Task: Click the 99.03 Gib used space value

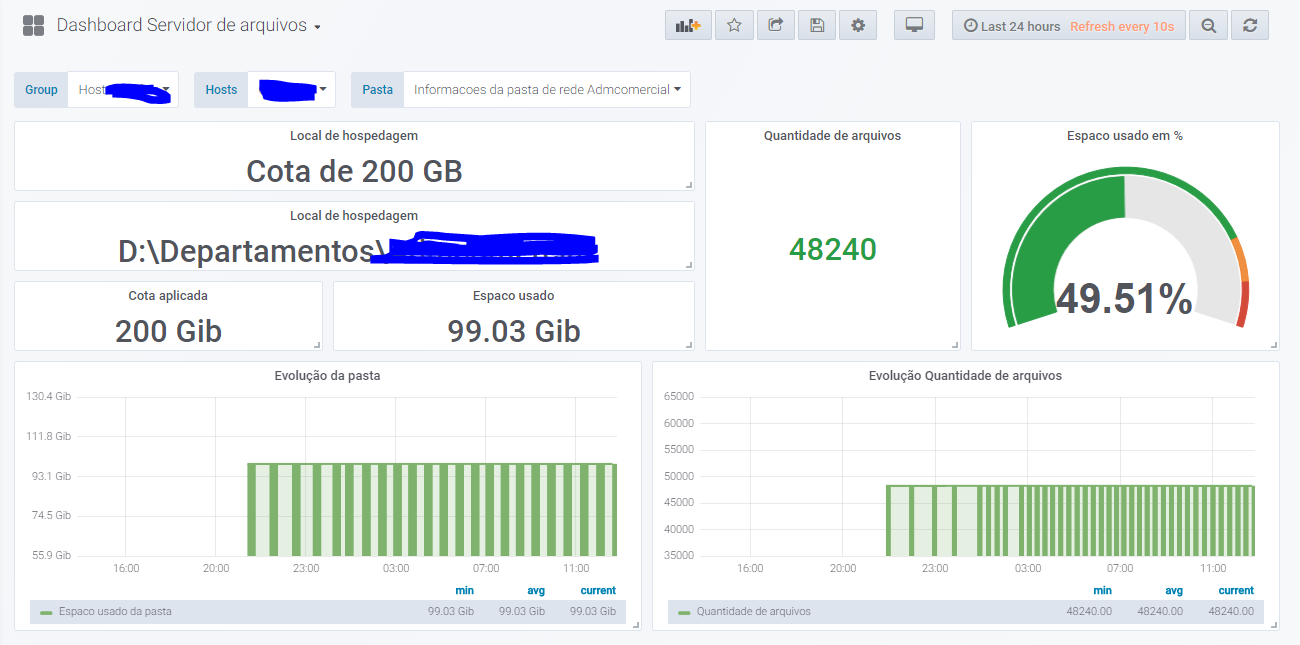Action: click(x=514, y=331)
